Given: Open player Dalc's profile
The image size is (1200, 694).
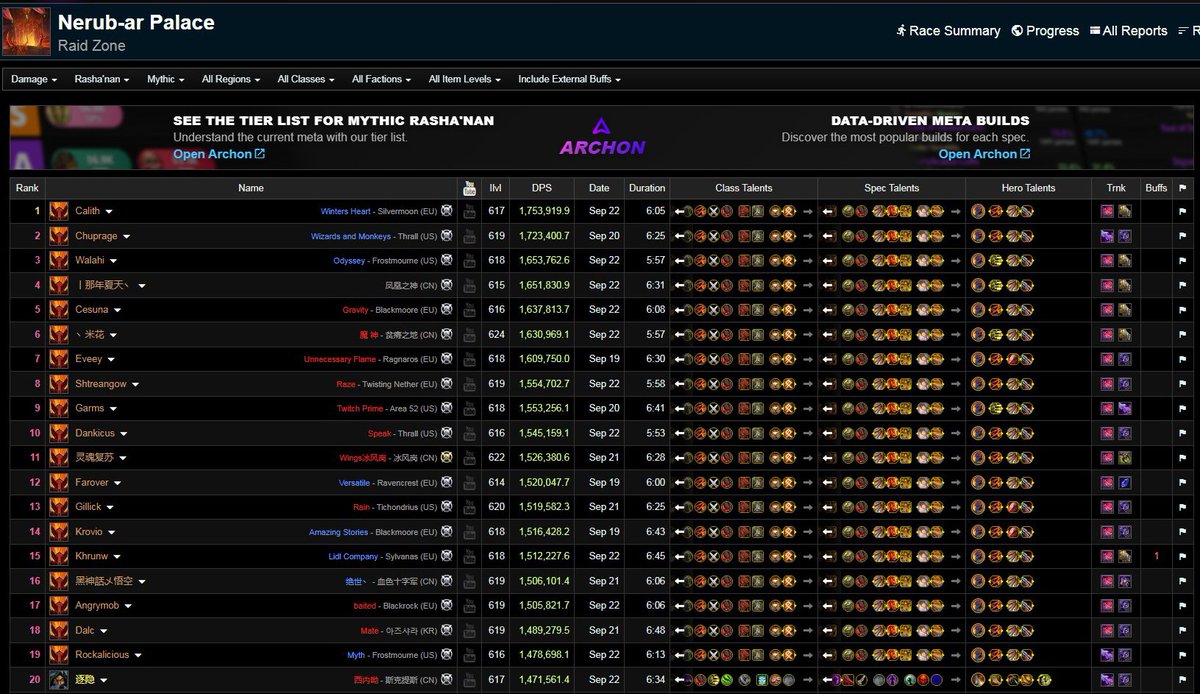Looking at the screenshot, I should (x=85, y=630).
